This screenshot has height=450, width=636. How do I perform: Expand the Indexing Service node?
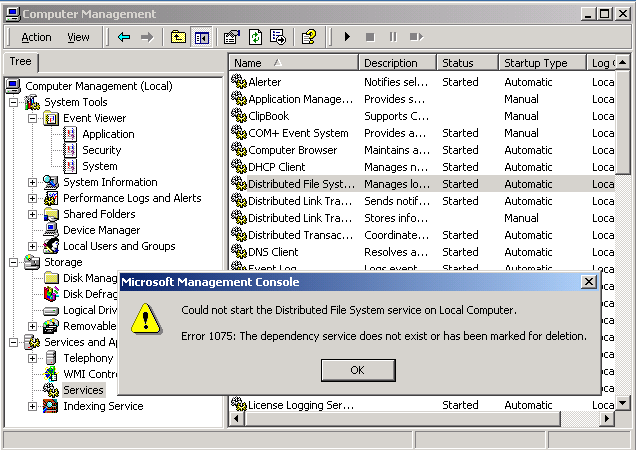click(32, 406)
